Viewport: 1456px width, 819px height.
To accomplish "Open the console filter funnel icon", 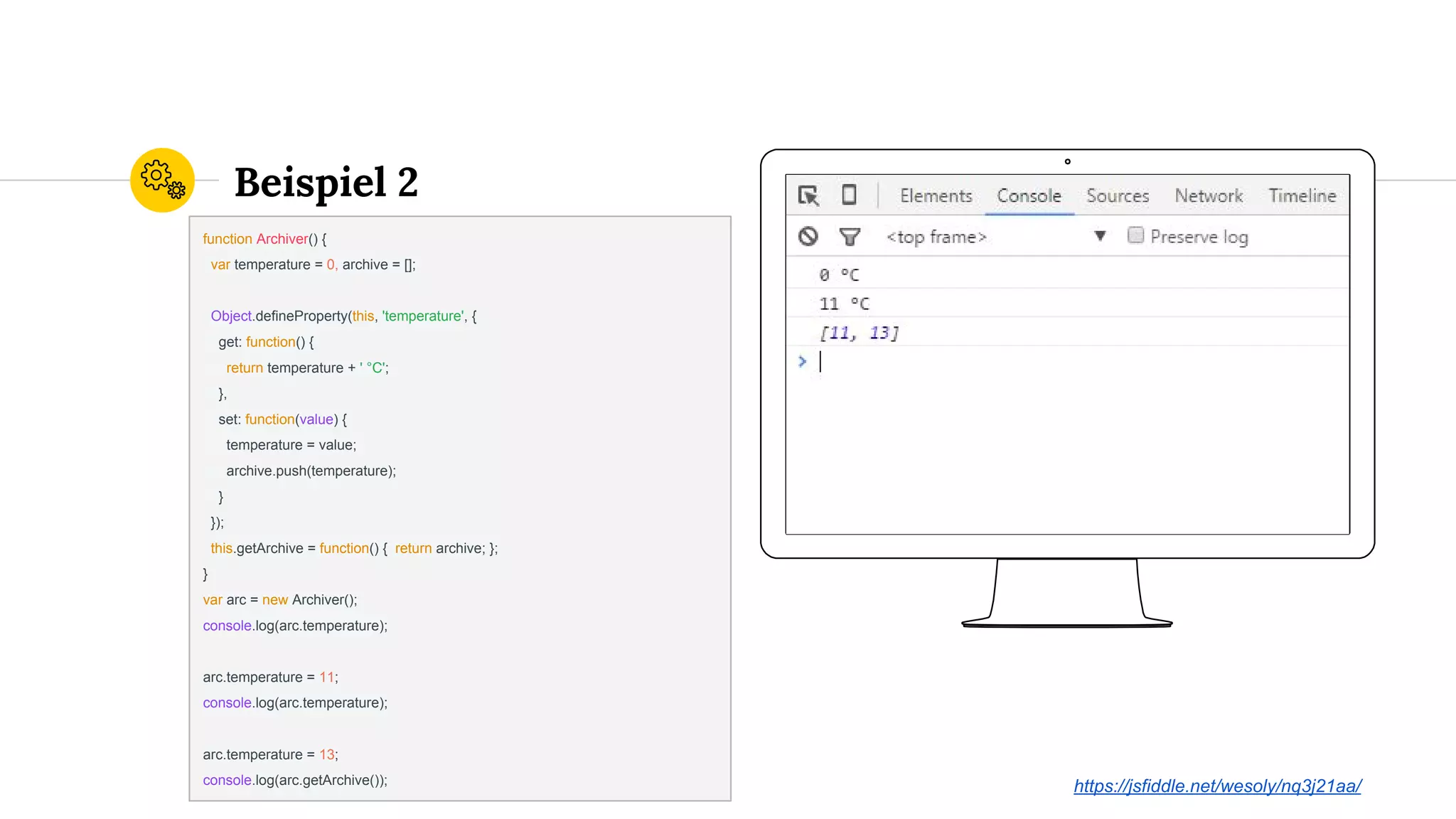I will (850, 237).
